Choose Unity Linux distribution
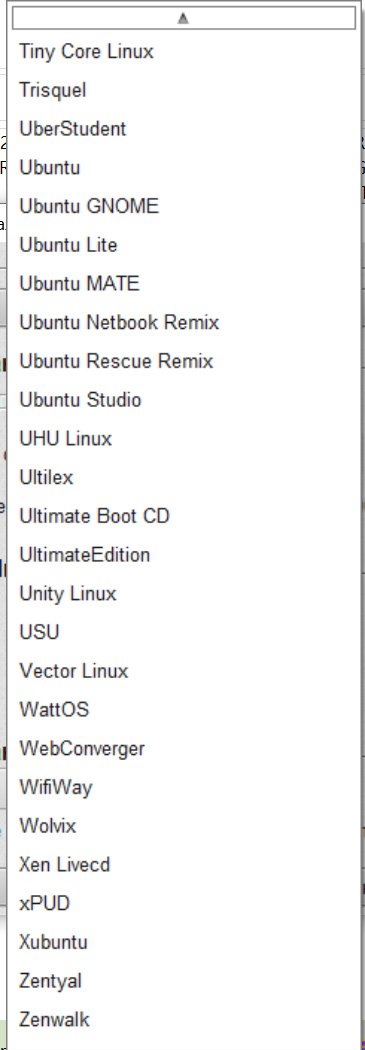Image resolution: width=365 pixels, height=1050 pixels. click(184, 594)
